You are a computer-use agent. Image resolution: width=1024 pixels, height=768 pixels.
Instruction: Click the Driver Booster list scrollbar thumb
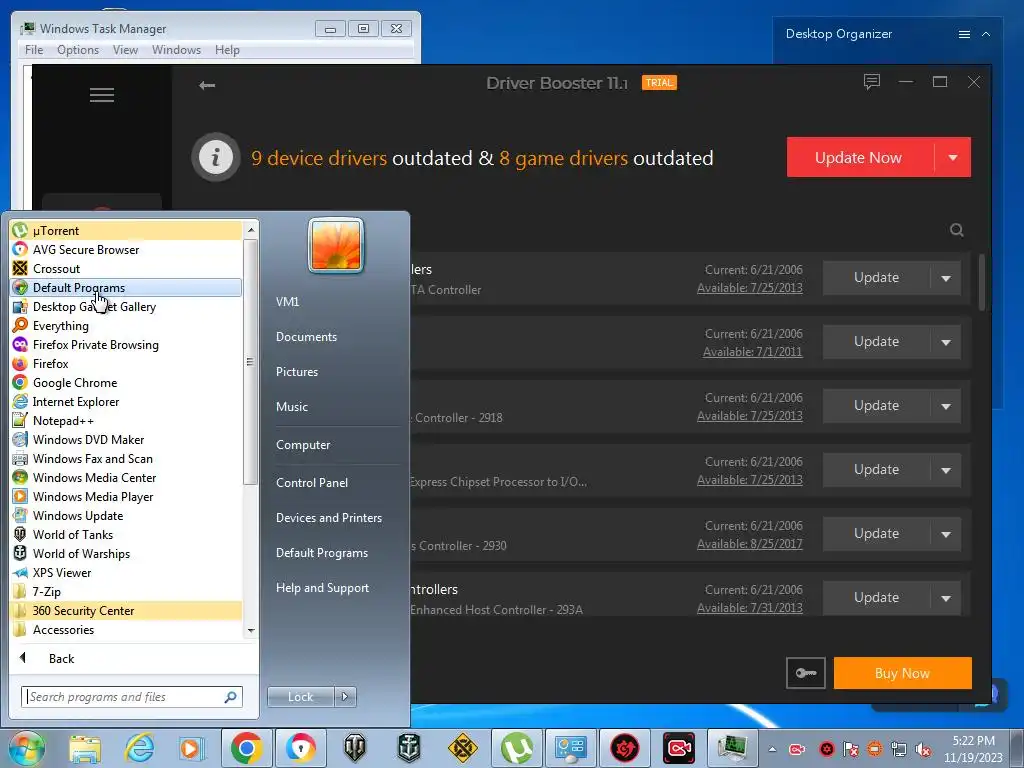click(x=982, y=282)
